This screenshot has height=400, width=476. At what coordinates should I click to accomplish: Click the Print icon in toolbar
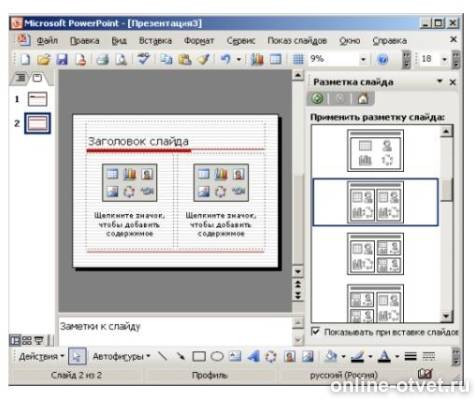click(102, 59)
